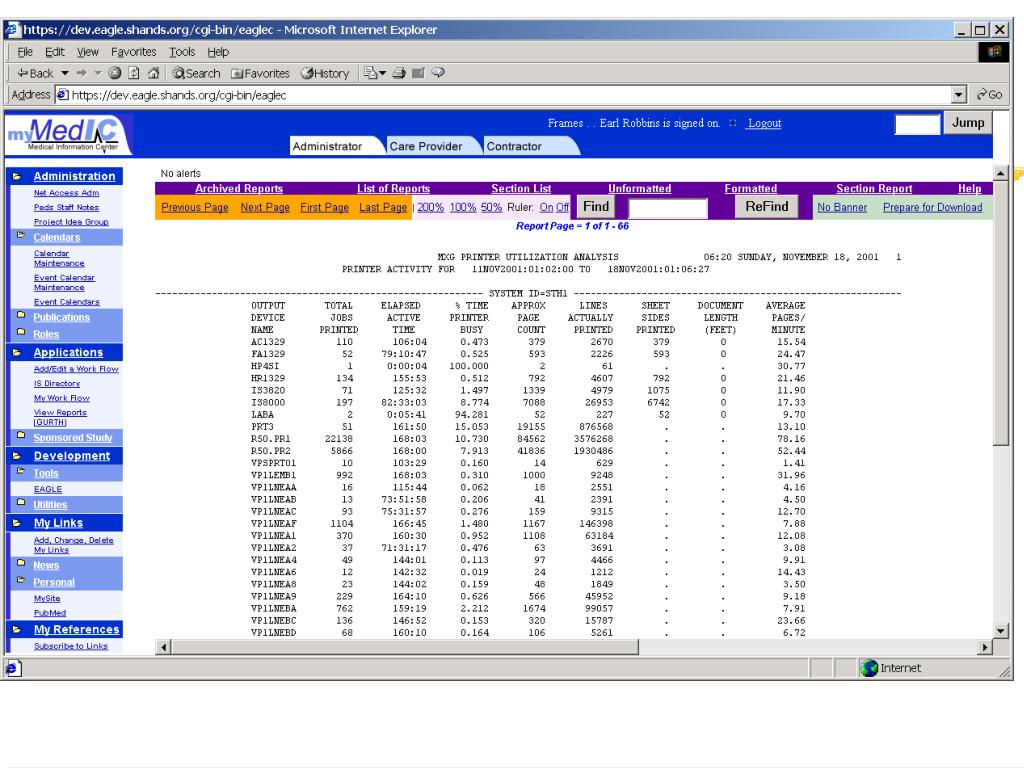This screenshot has width=1024, height=768.
Task: Click the folder icon beside My References
Action: point(17,630)
